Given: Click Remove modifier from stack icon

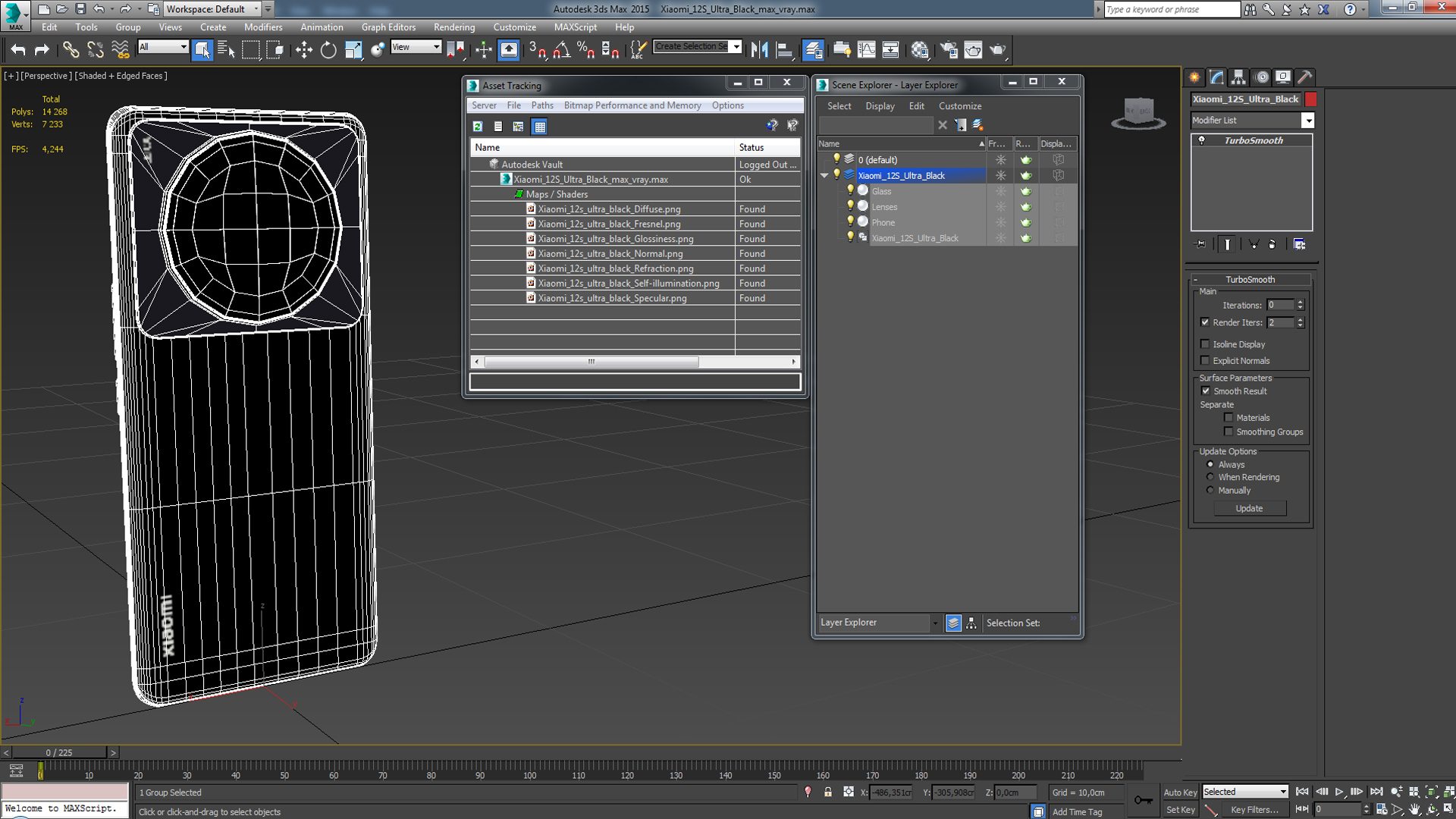Looking at the screenshot, I should click(1272, 244).
